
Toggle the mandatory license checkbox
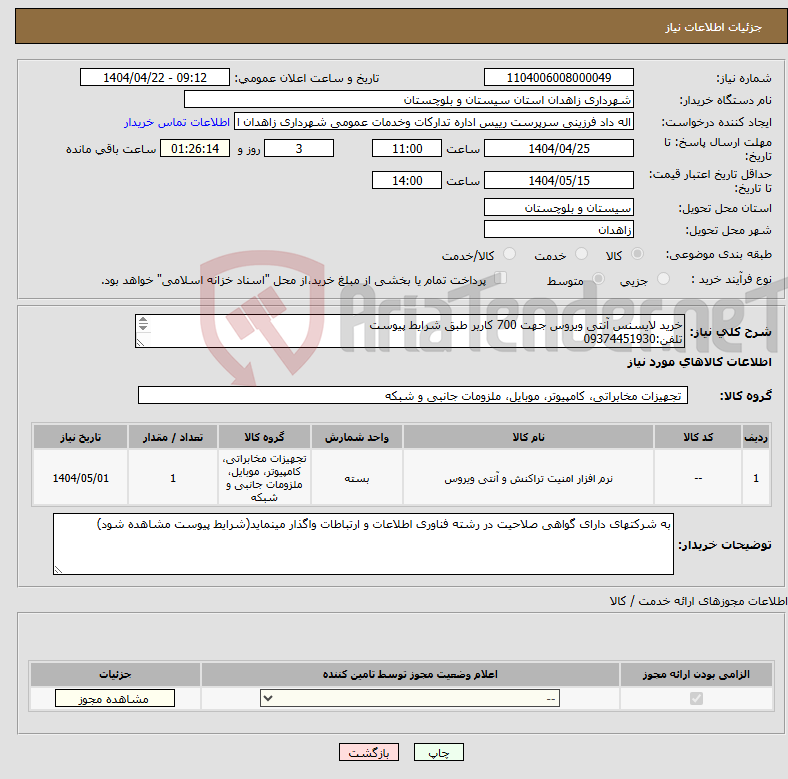click(696, 699)
